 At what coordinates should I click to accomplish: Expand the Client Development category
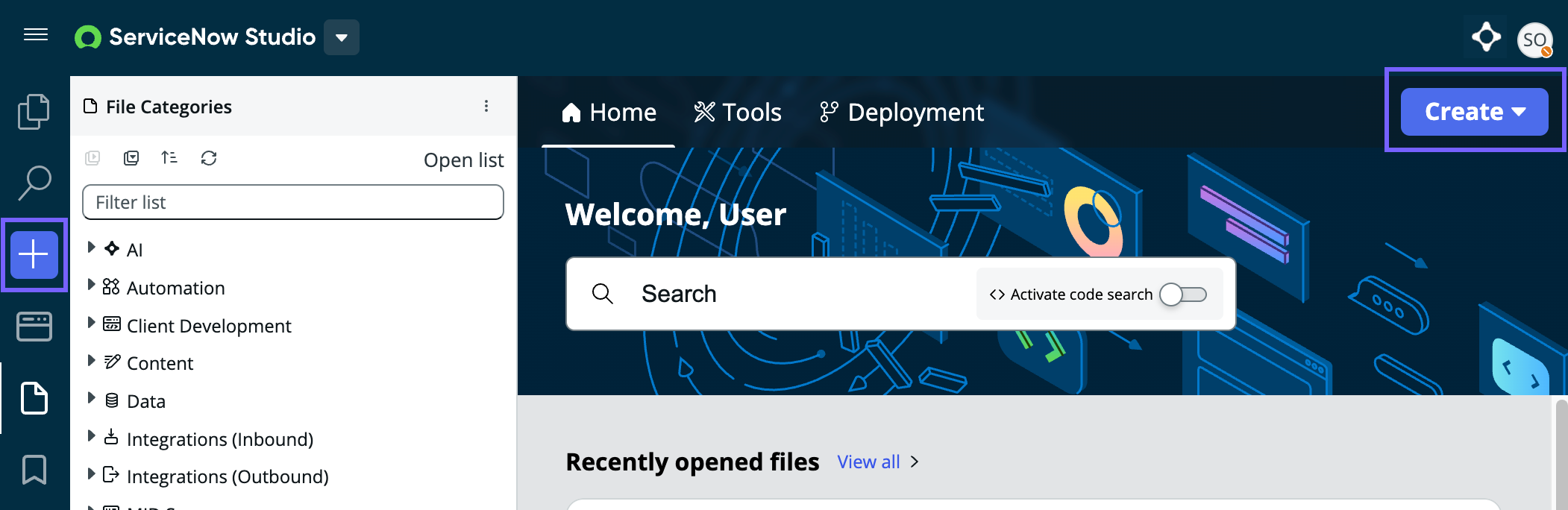click(91, 323)
